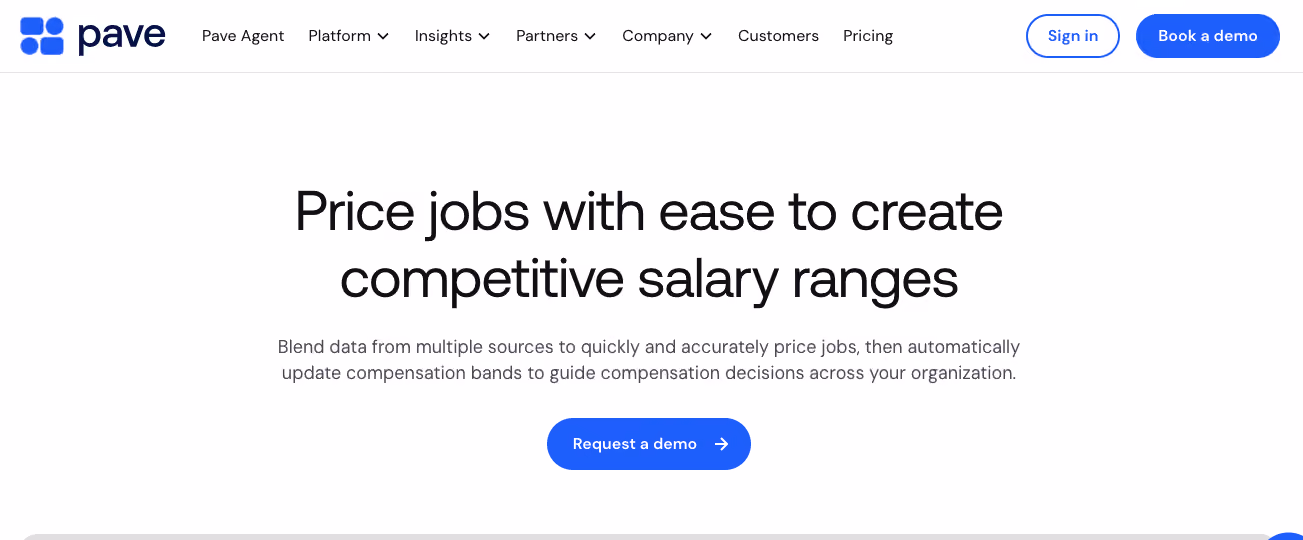Expand the Insights dropdown arrow
This screenshot has width=1303, height=540.
click(x=484, y=36)
